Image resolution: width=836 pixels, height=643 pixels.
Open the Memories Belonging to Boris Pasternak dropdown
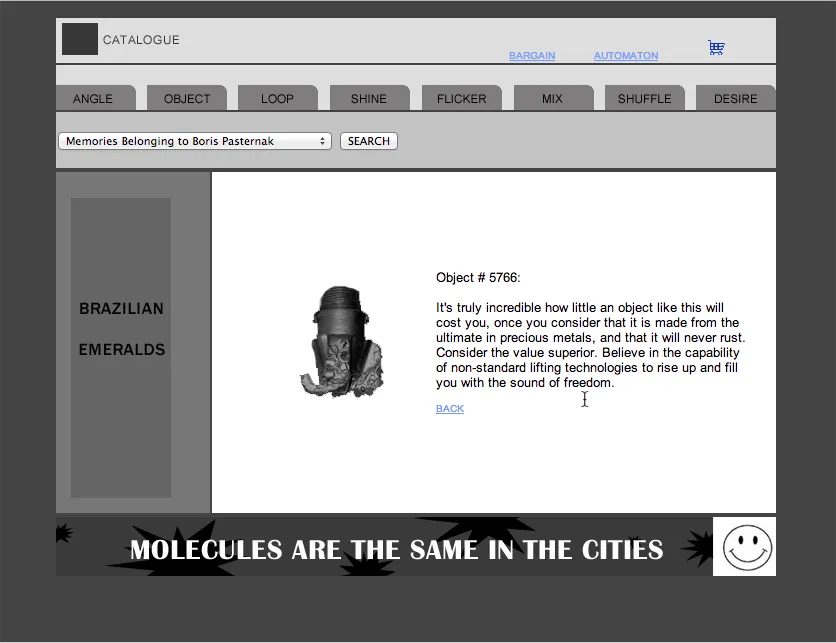click(x=195, y=141)
